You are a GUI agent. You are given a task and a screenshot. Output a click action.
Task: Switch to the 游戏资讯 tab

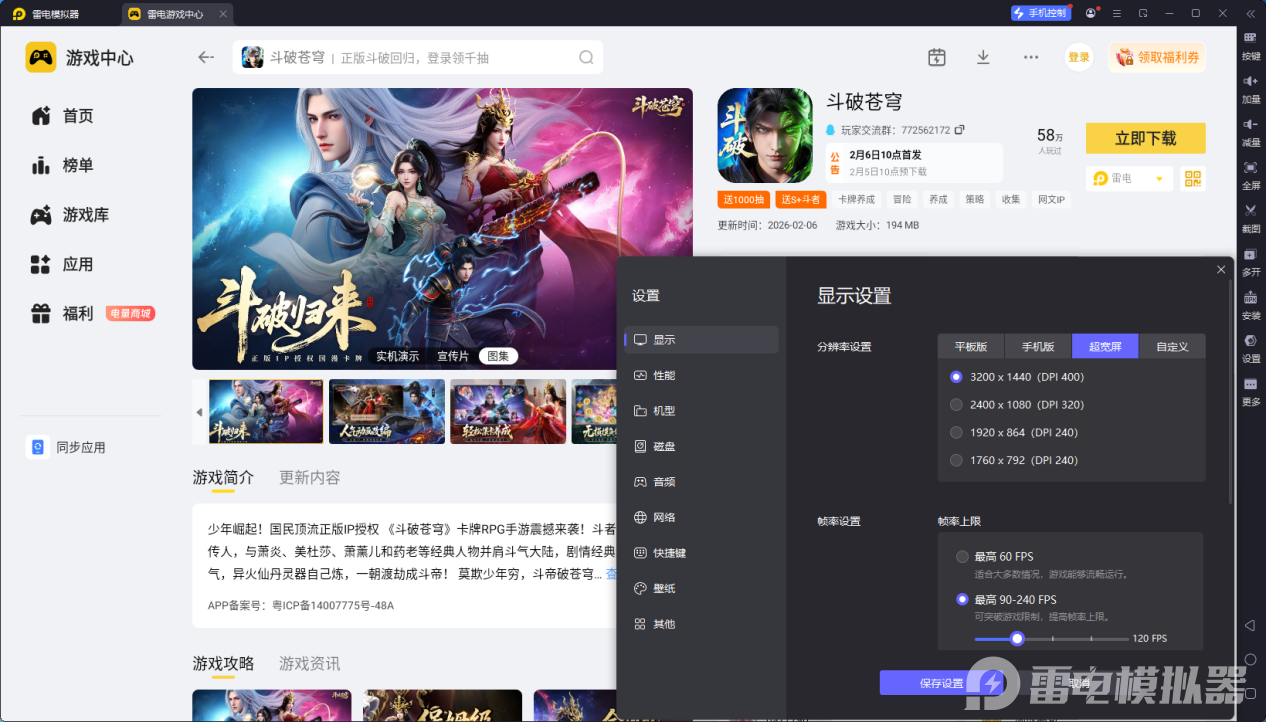(x=309, y=663)
